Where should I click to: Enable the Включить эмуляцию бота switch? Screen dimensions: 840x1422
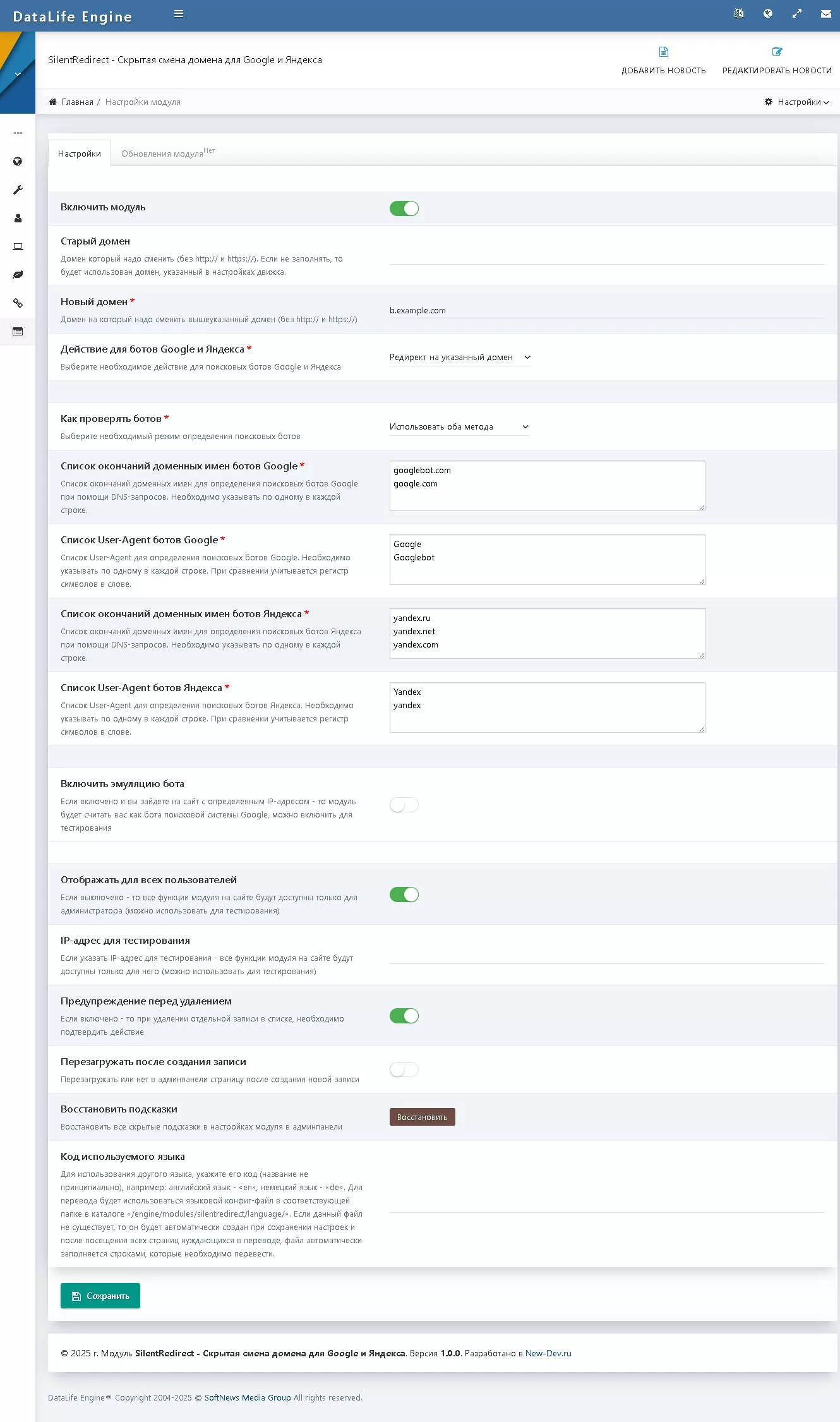click(x=404, y=805)
